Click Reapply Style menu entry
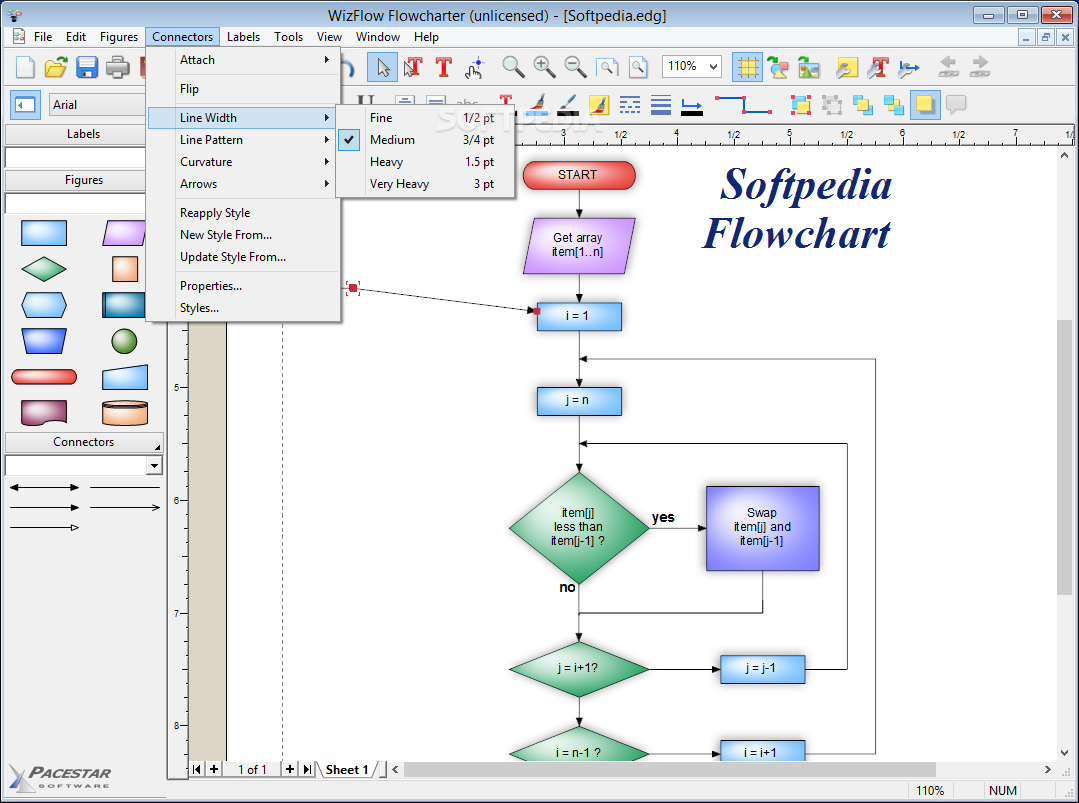Screen dimensions: 1079x803 pyautogui.click(x=244, y=213)
